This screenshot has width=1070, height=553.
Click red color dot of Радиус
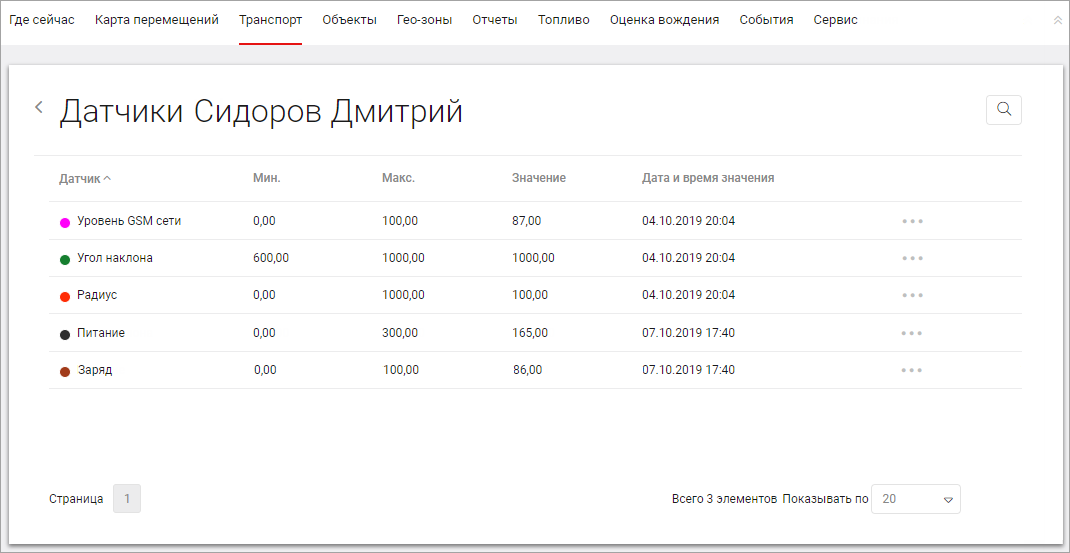click(x=66, y=297)
